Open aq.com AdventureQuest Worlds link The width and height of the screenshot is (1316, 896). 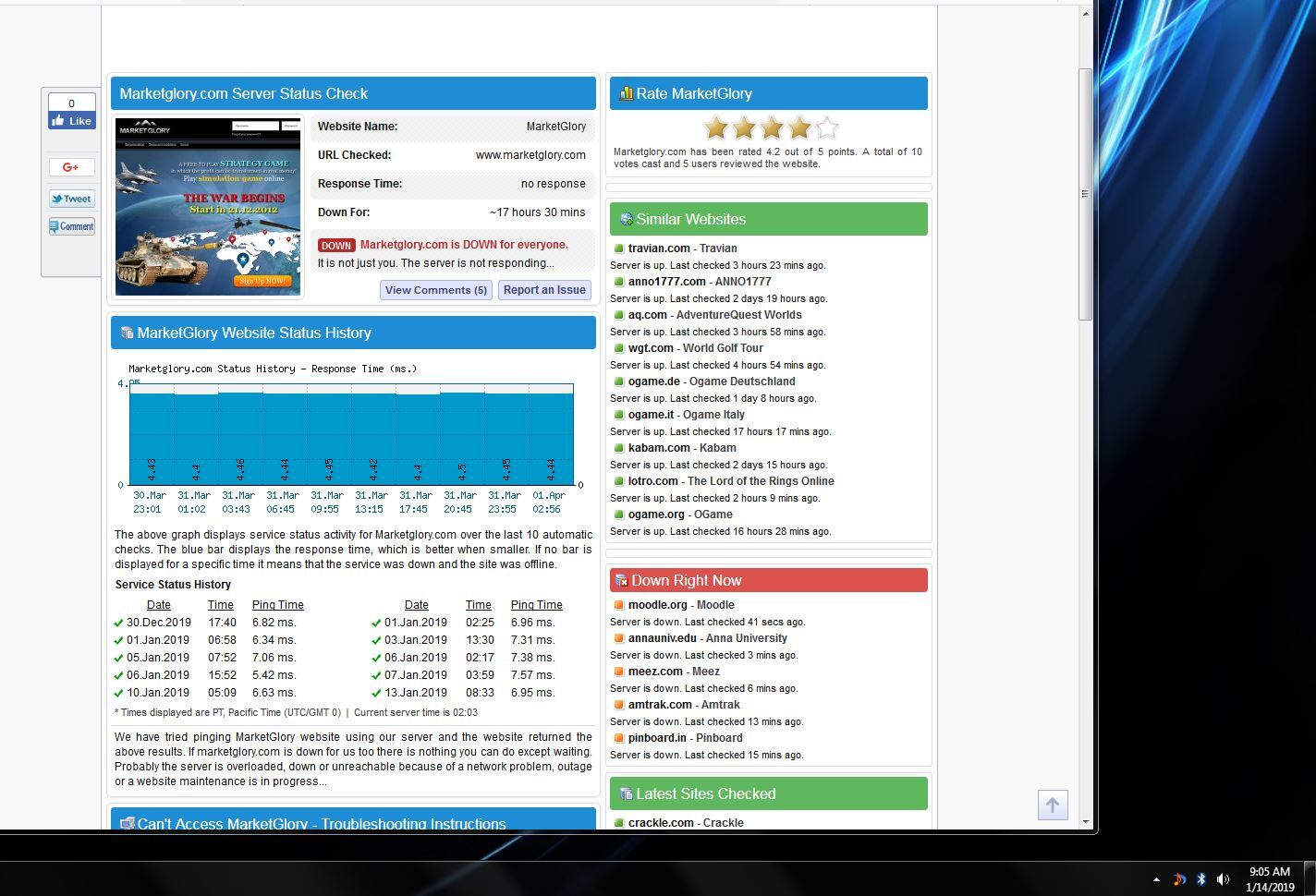click(x=714, y=315)
